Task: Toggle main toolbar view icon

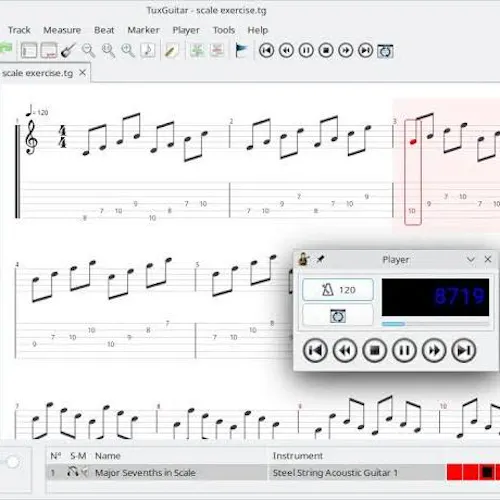Action: [x=29, y=51]
